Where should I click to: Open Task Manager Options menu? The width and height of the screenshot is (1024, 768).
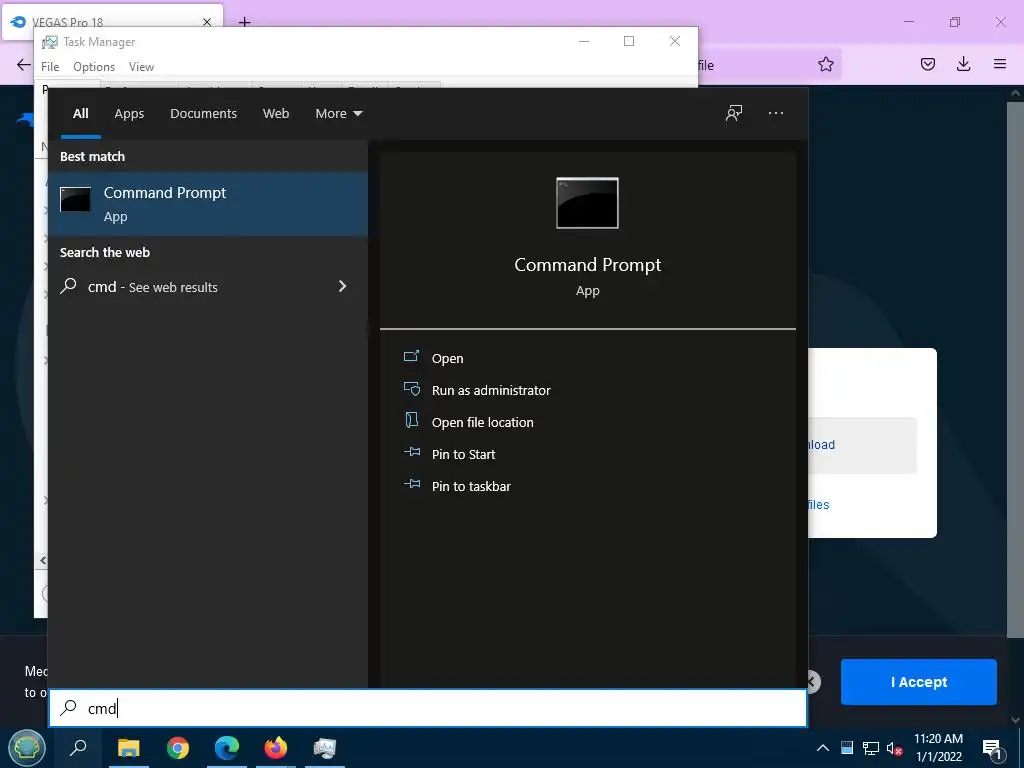[94, 67]
